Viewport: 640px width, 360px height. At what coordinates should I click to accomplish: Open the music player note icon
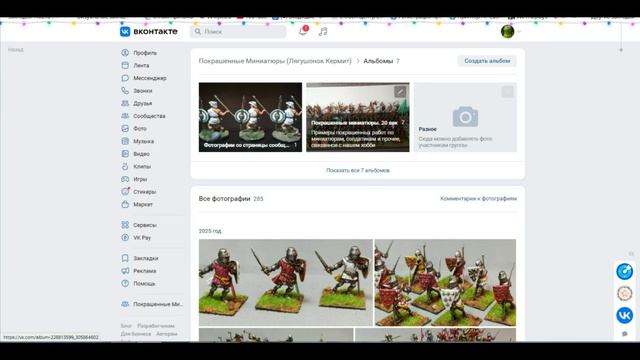(x=323, y=31)
